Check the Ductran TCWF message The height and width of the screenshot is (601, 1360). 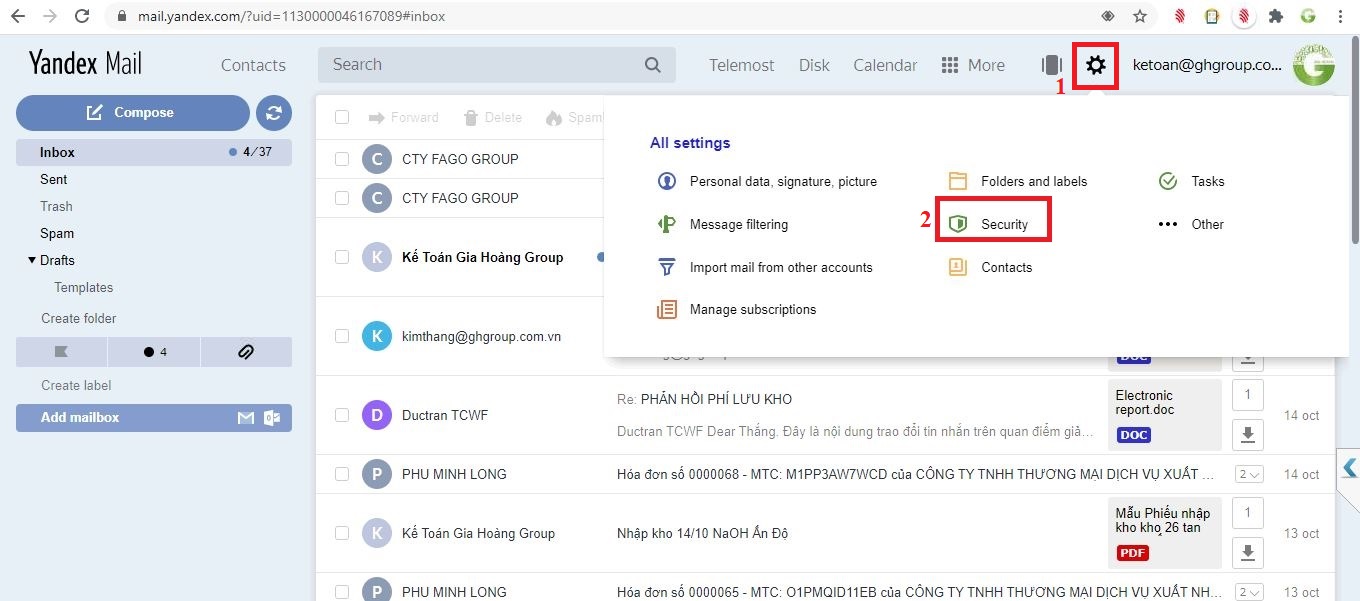pyautogui.click(x=342, y=415)
